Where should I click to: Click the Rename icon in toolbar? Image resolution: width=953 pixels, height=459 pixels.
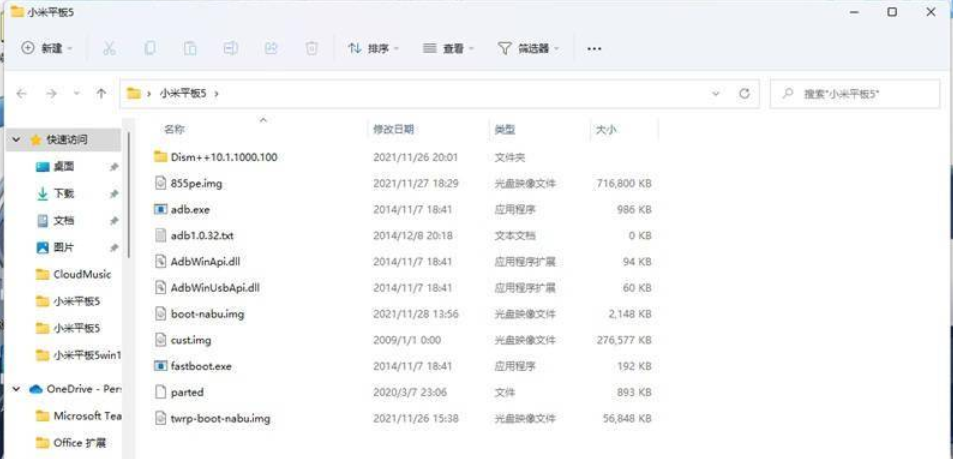tap(230, 48)
